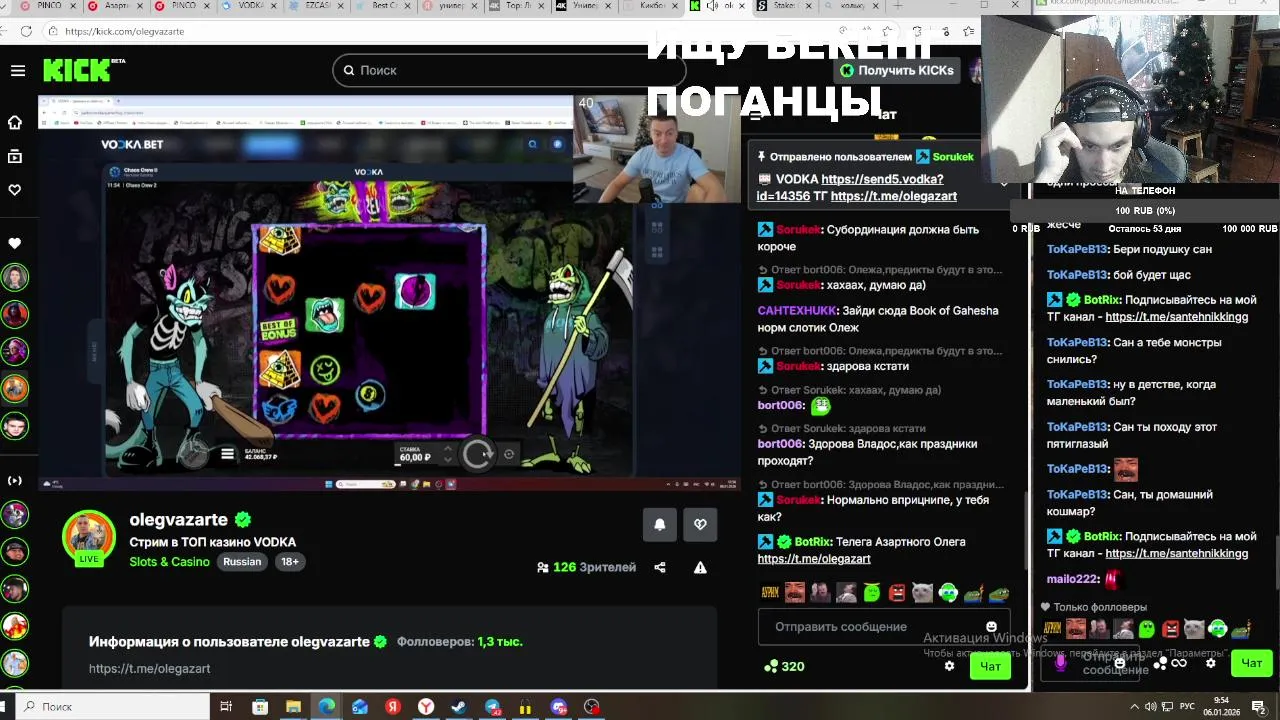Open slot game menu hamburger icon
The width and height of the screenshot is (1280, 720).
pos(227,454)
